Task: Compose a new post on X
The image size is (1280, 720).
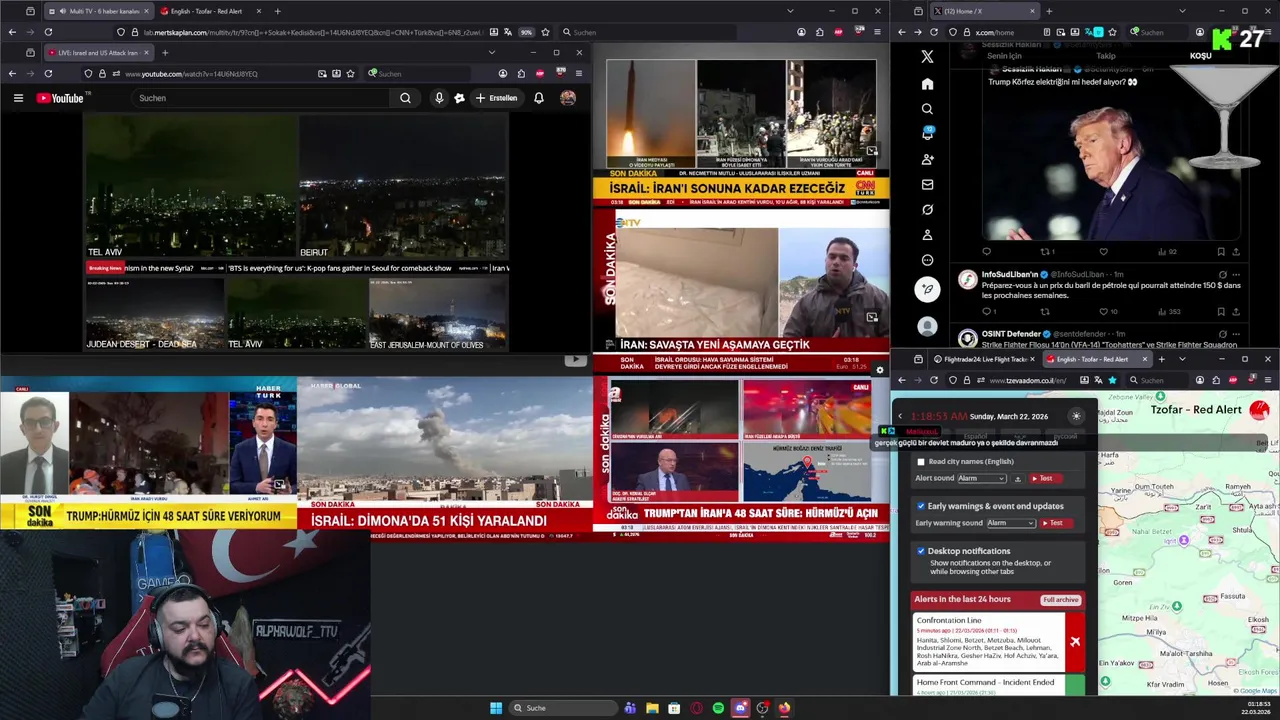Action: coord(927,289)
